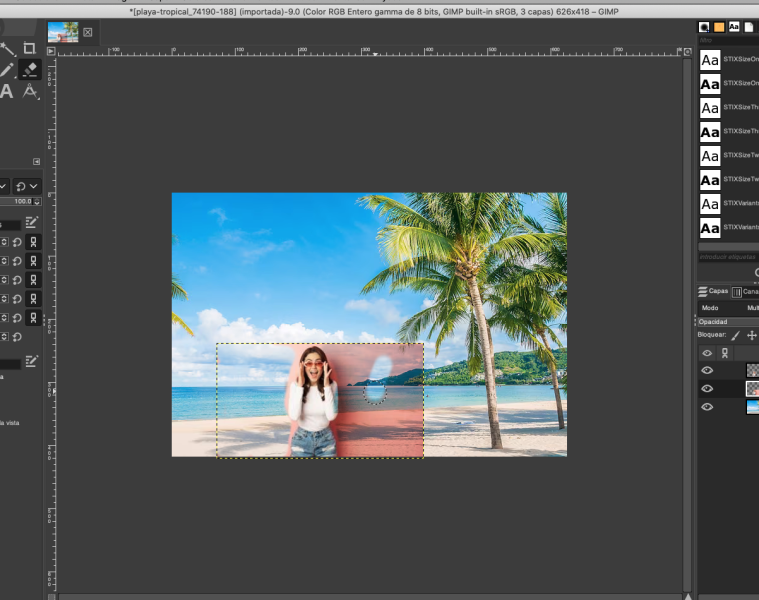
Task: Switch to the Canales tab
Action: (x=745, y=292)
